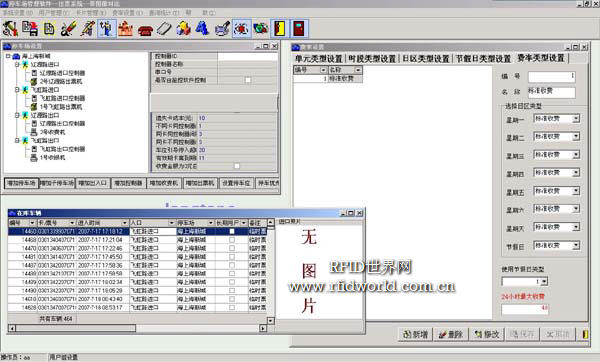Toggle long-term user checkbox in row 14610

pos(232,299)
